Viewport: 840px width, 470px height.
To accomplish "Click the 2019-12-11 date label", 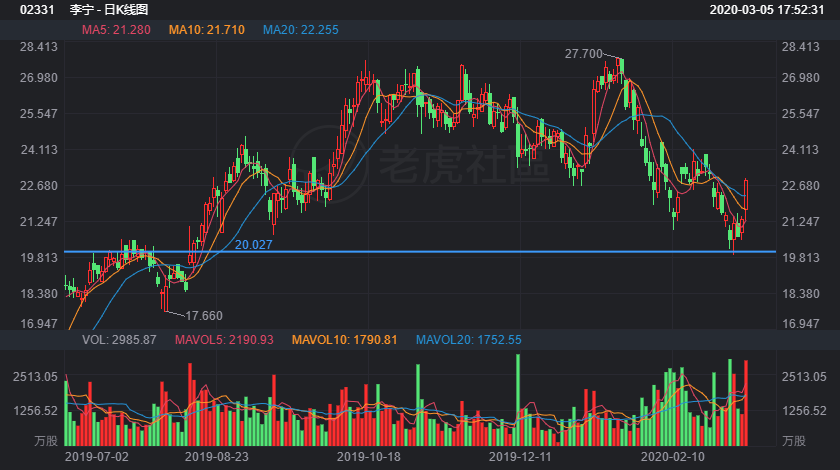I will point(520,457).
